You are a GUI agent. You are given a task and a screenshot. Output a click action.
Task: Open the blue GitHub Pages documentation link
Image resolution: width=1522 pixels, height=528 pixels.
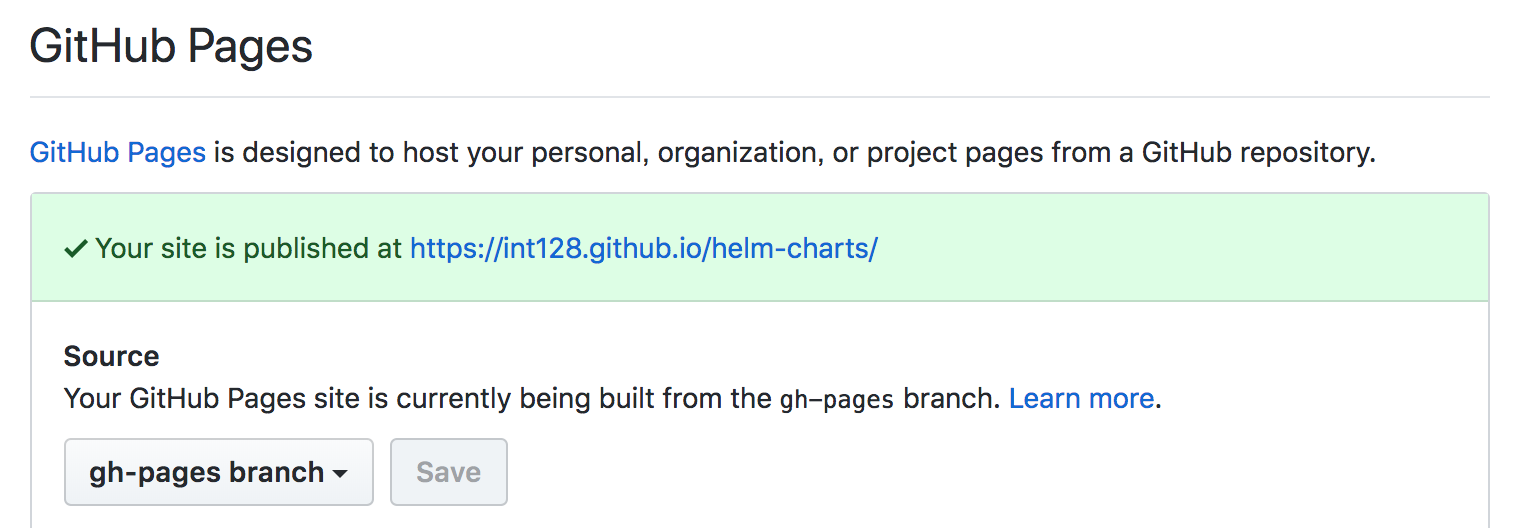click(118, 153)
